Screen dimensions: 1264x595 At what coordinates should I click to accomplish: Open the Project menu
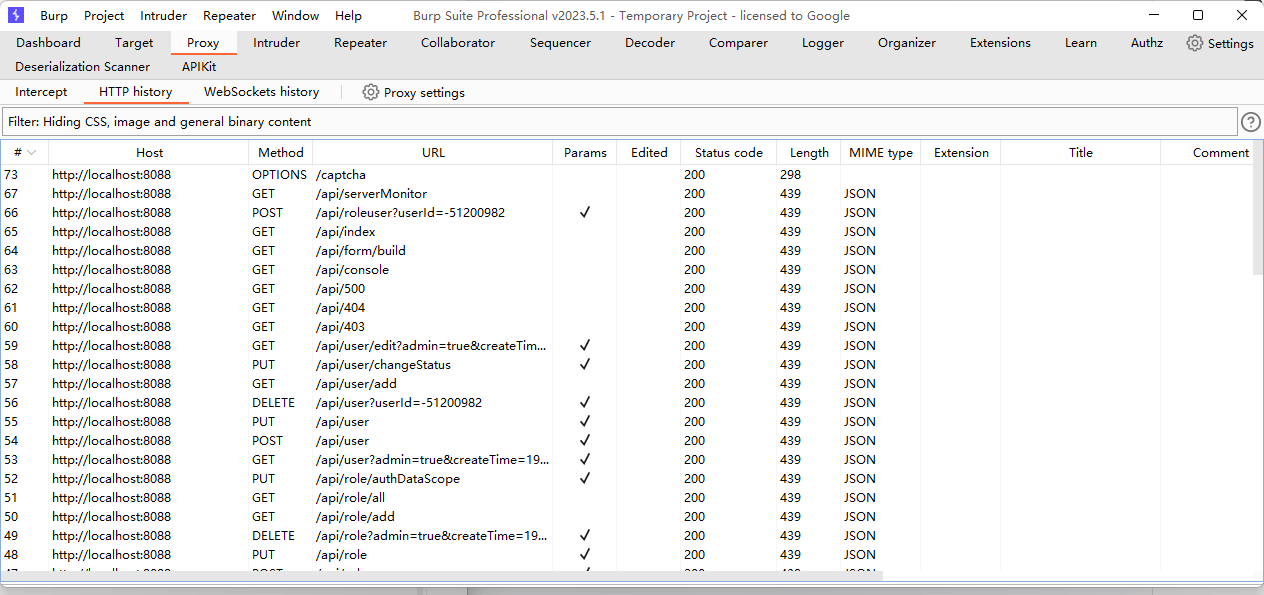pyautogui.click(x=104, y=16)
